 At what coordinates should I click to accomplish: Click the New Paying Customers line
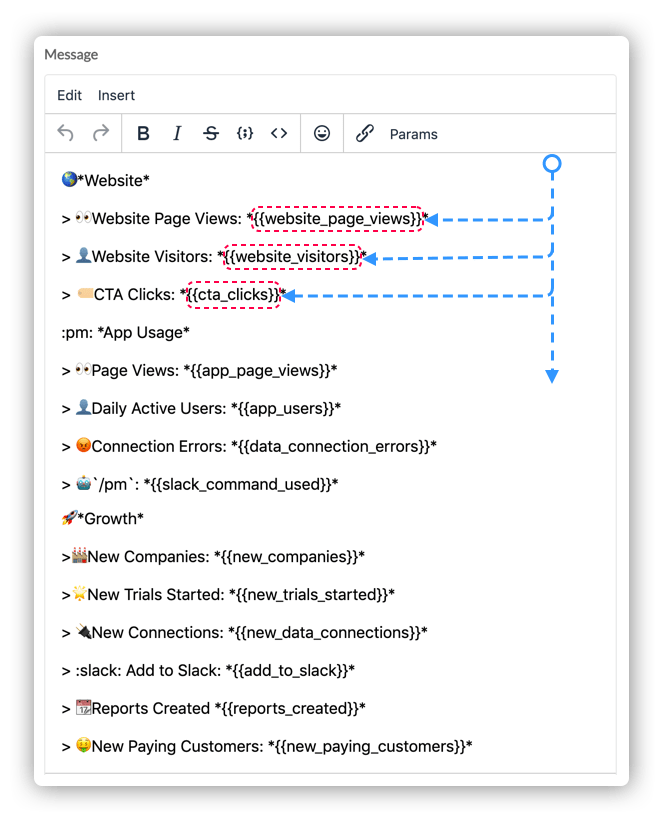(x=267, y=747)
